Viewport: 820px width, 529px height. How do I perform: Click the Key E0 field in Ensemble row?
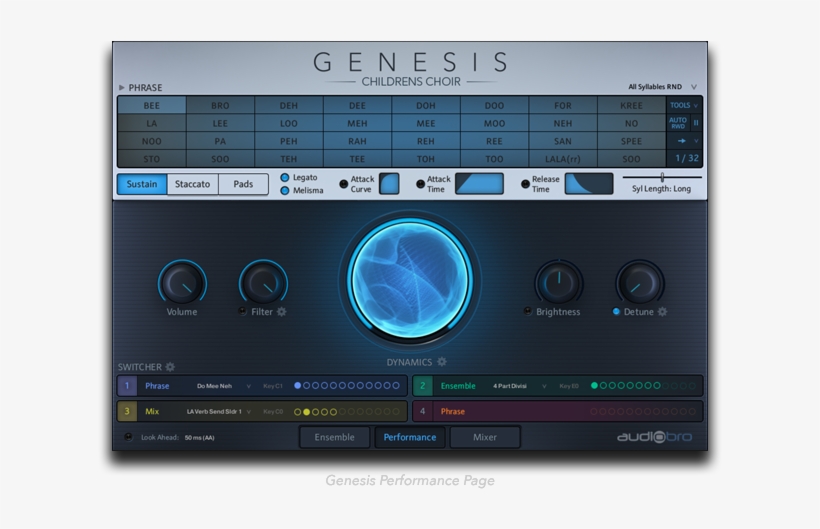pos(569,386)
